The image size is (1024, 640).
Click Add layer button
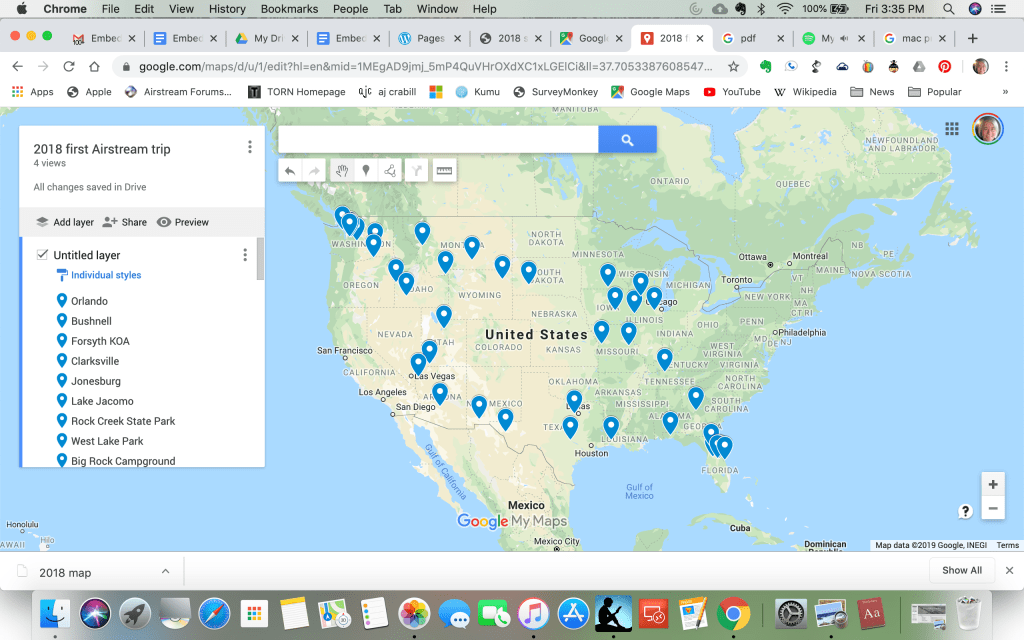tap(65, 222)
